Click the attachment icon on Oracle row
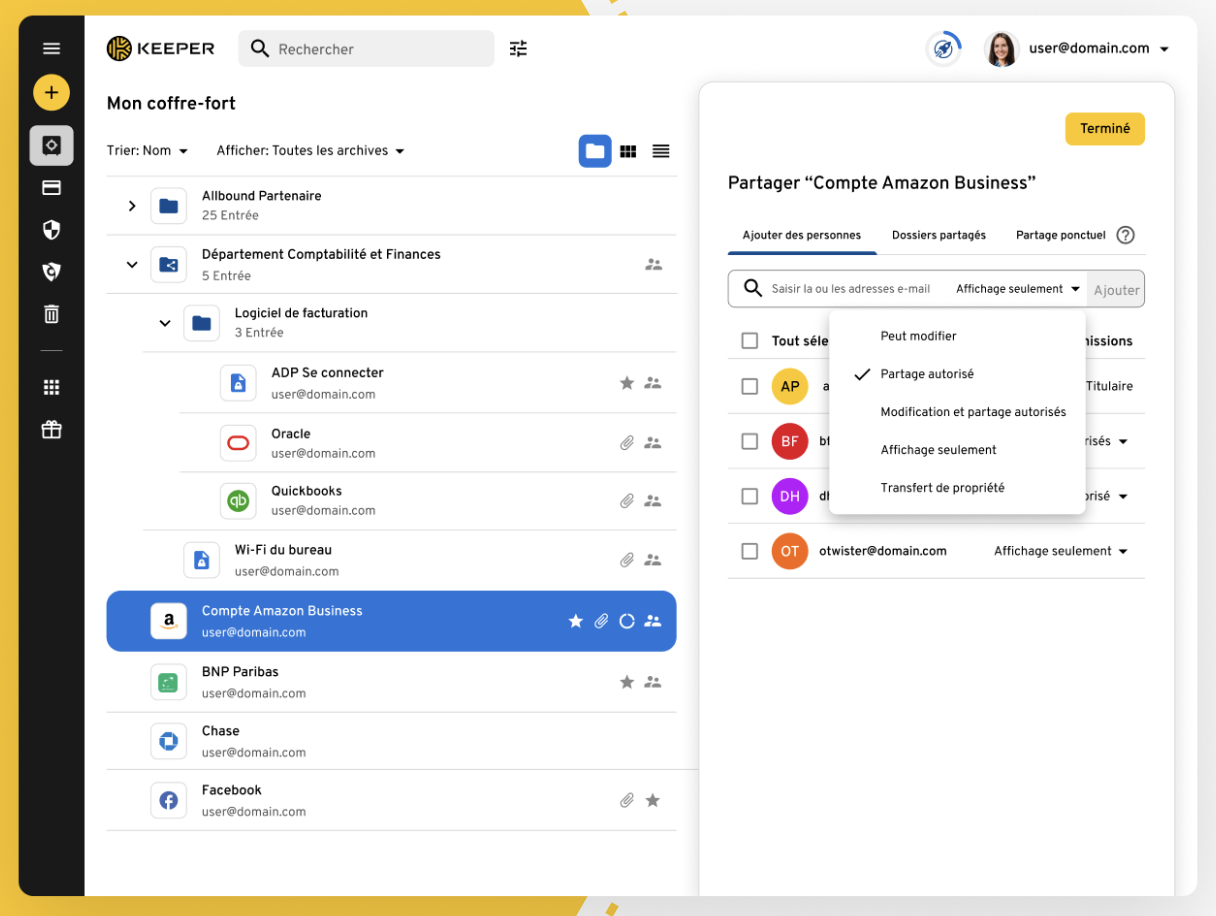The image size is (1216, 916). (x=627, y=442)
